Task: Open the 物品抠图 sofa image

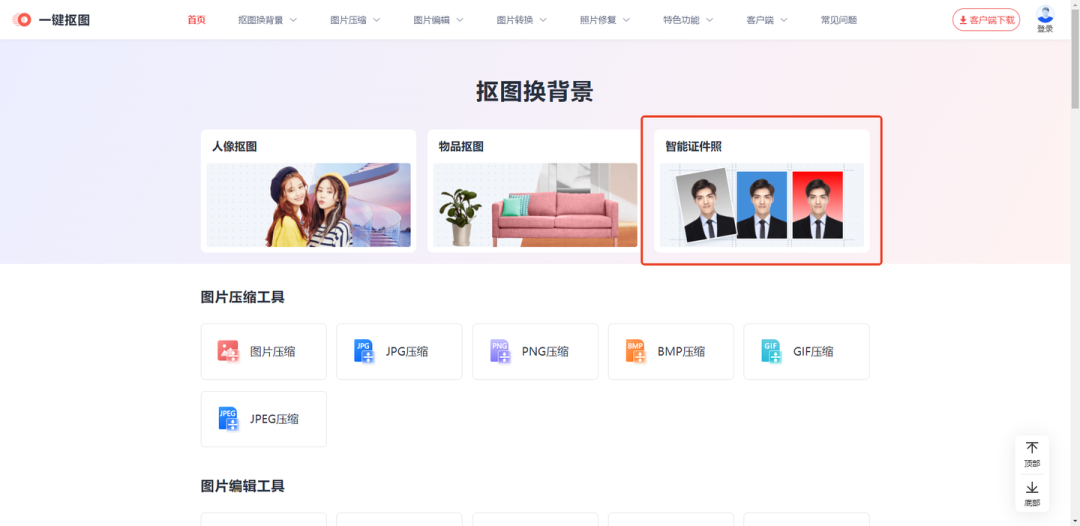Action: pos(535,205)
